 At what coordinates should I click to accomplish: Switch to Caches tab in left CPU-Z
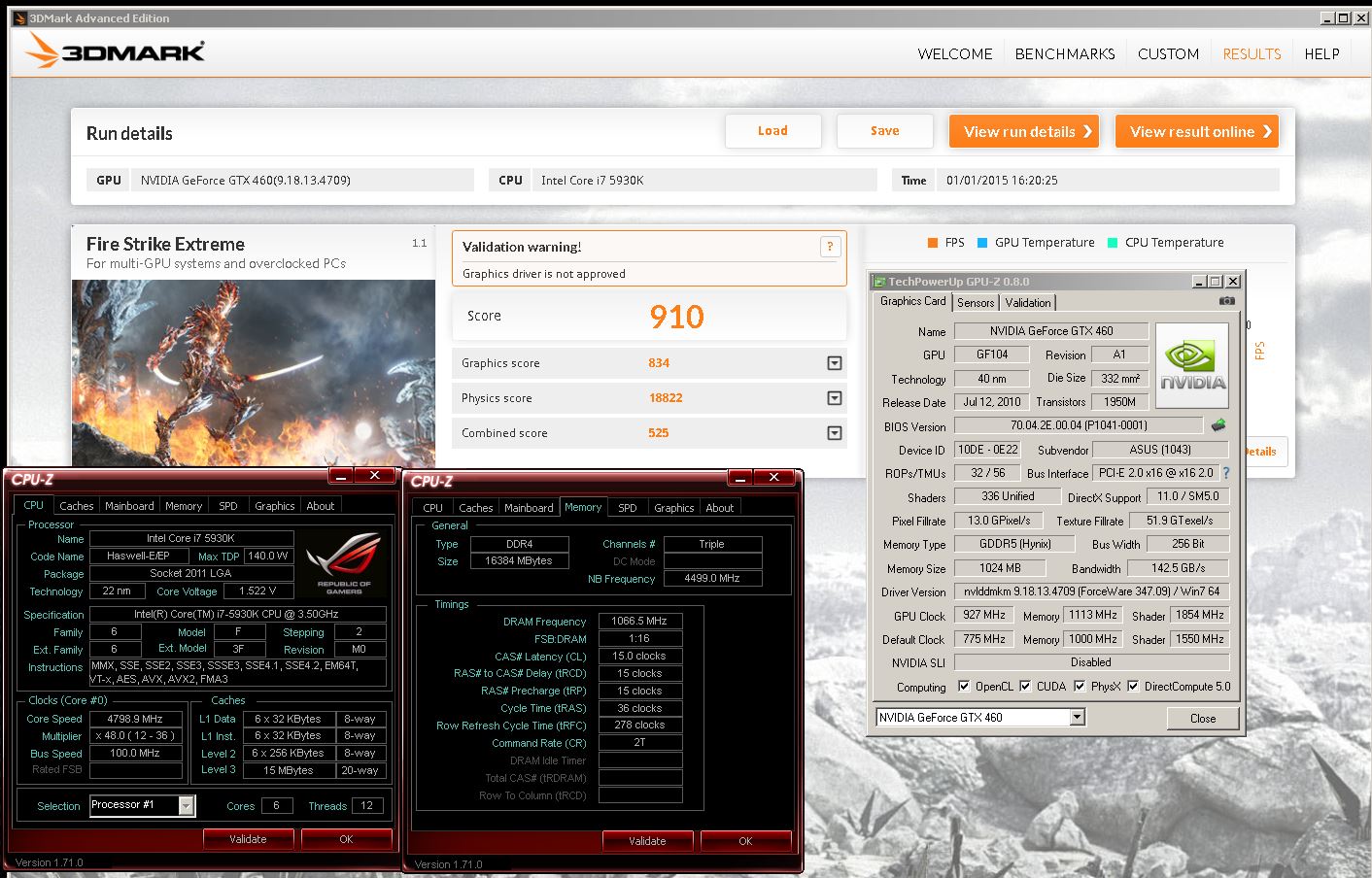click(x=76, y=506)
